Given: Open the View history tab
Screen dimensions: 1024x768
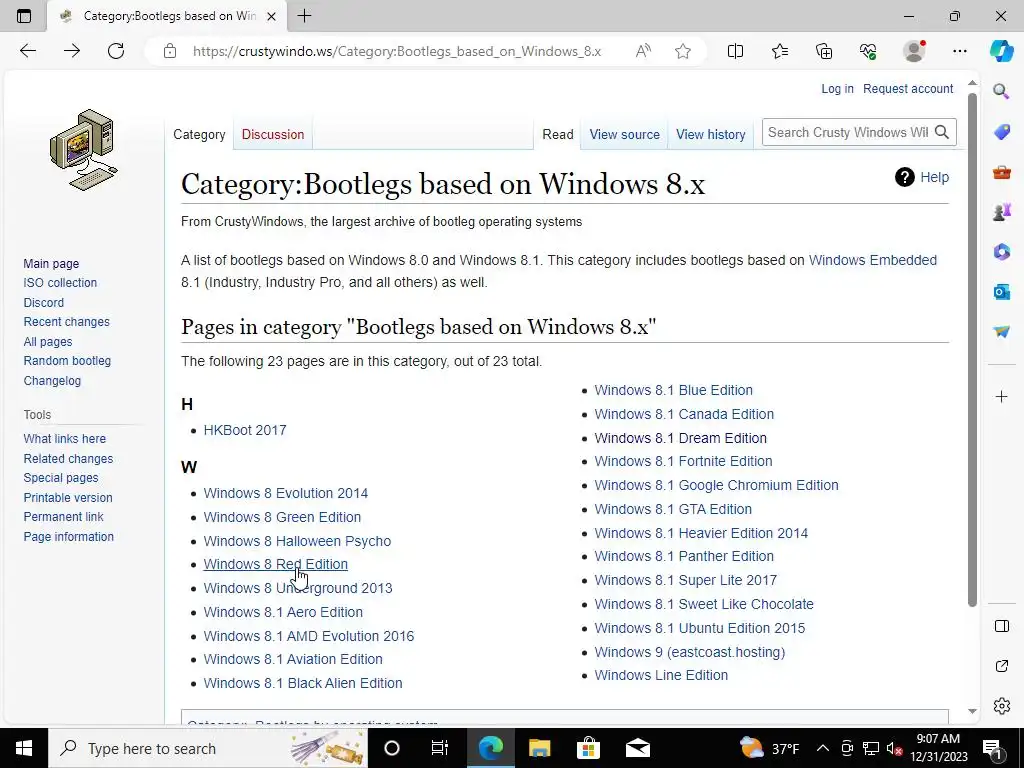Looking at the screenshot, I should (x=711, y=135).
